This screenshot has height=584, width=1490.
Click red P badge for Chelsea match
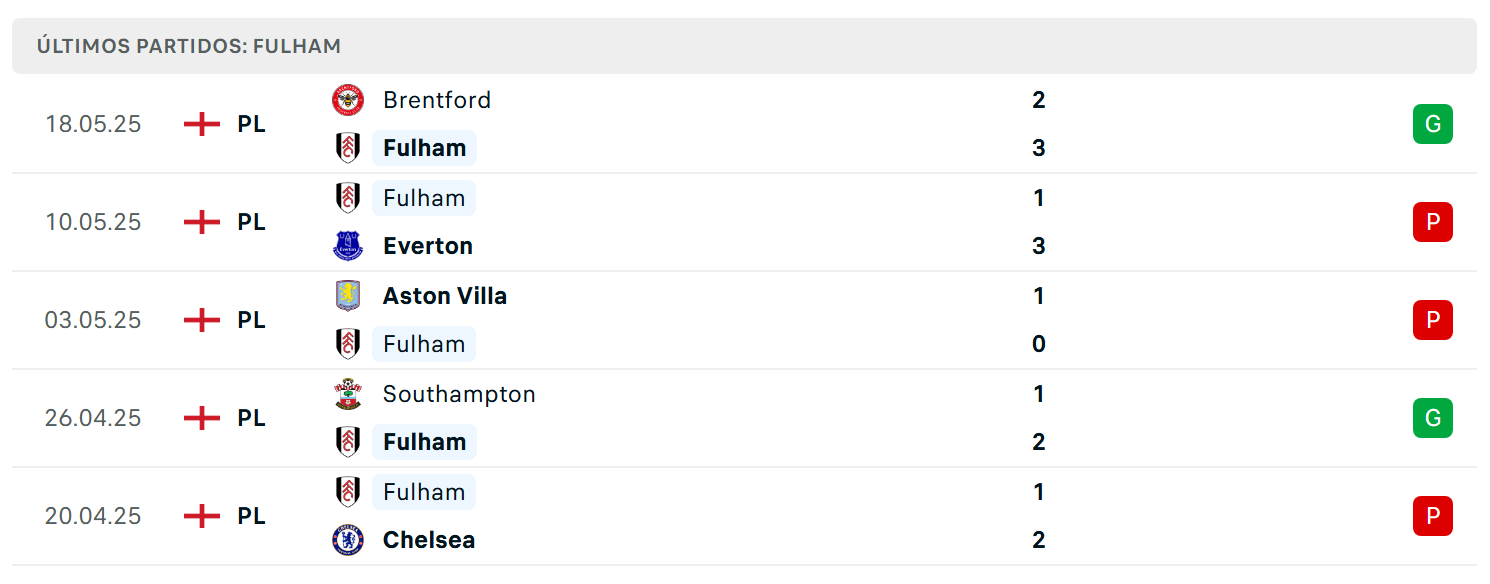[1433, 516]
